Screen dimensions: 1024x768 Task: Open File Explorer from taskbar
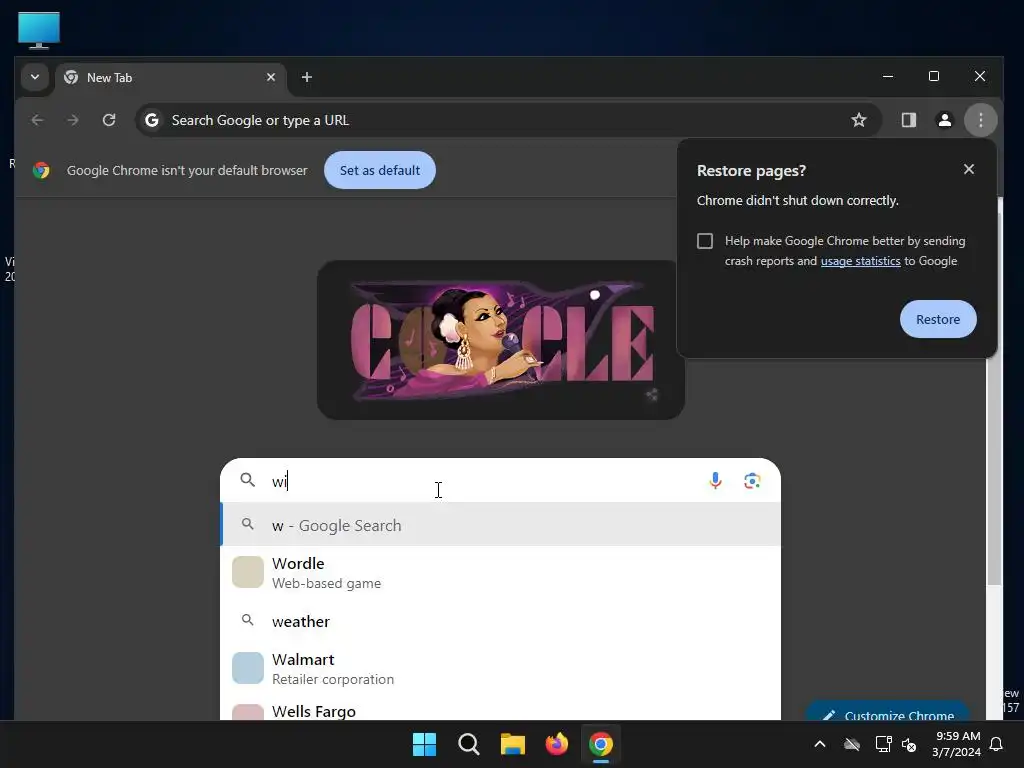513,744
